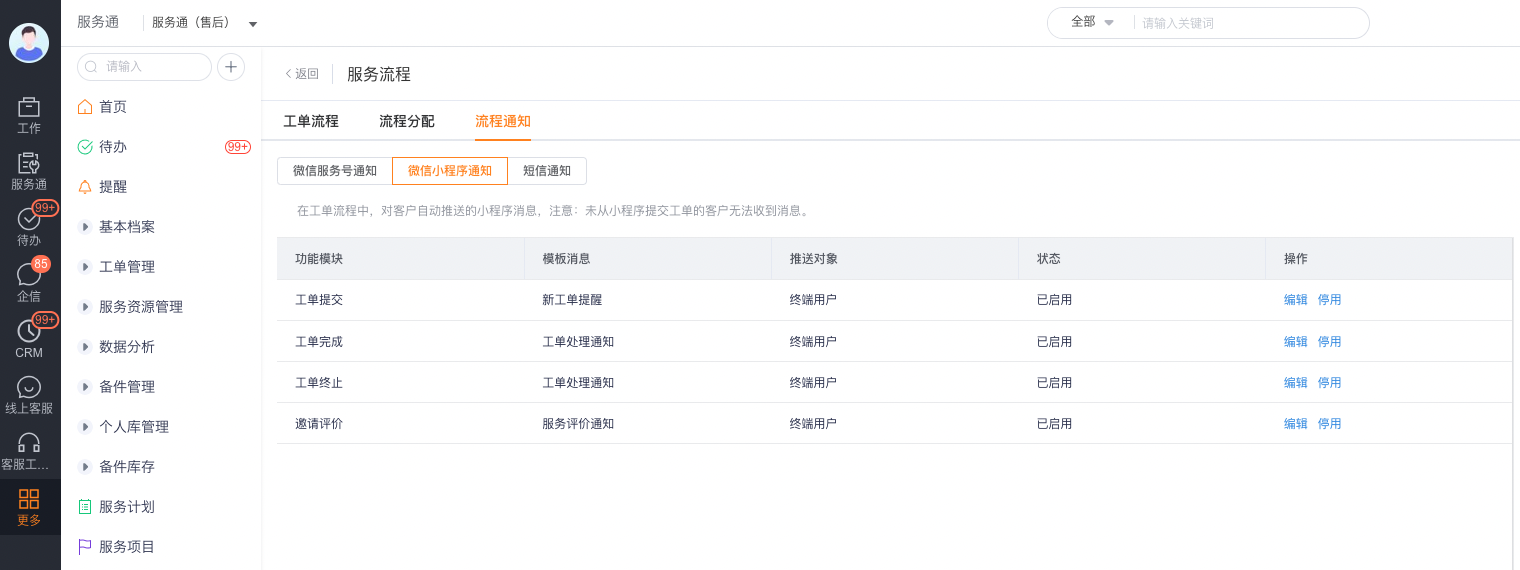Click the user avatar at top left
The image size is (1520, 570).
pyautogui.click(x=29, y=43)
